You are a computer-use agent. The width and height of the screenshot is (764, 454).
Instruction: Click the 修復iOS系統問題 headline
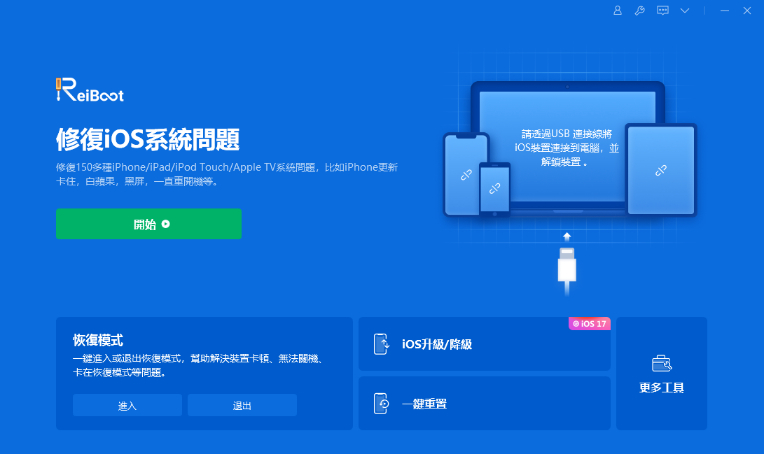148,139
